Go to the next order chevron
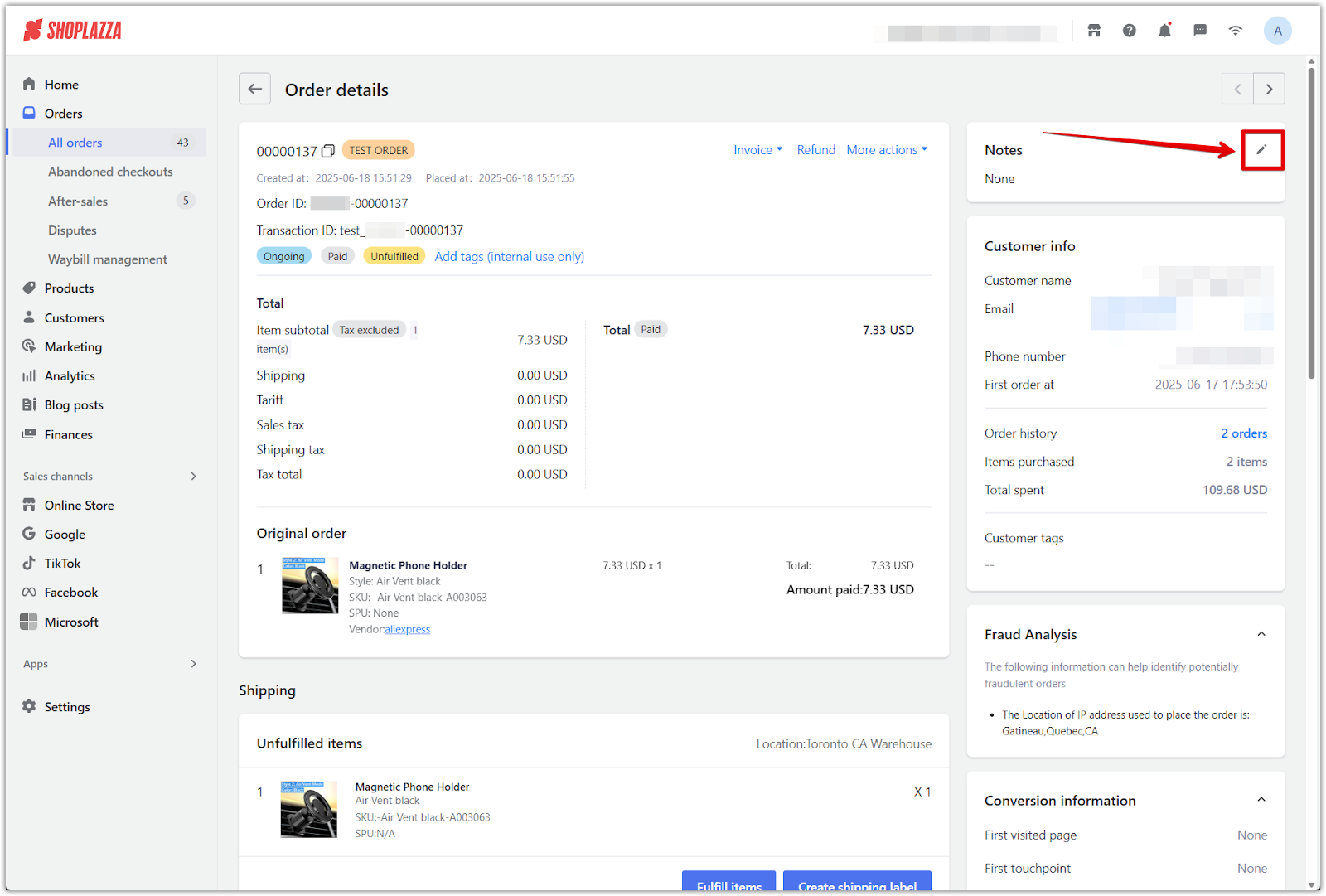The width and height of the screenshot is (1326, 896). point(1269,89)
